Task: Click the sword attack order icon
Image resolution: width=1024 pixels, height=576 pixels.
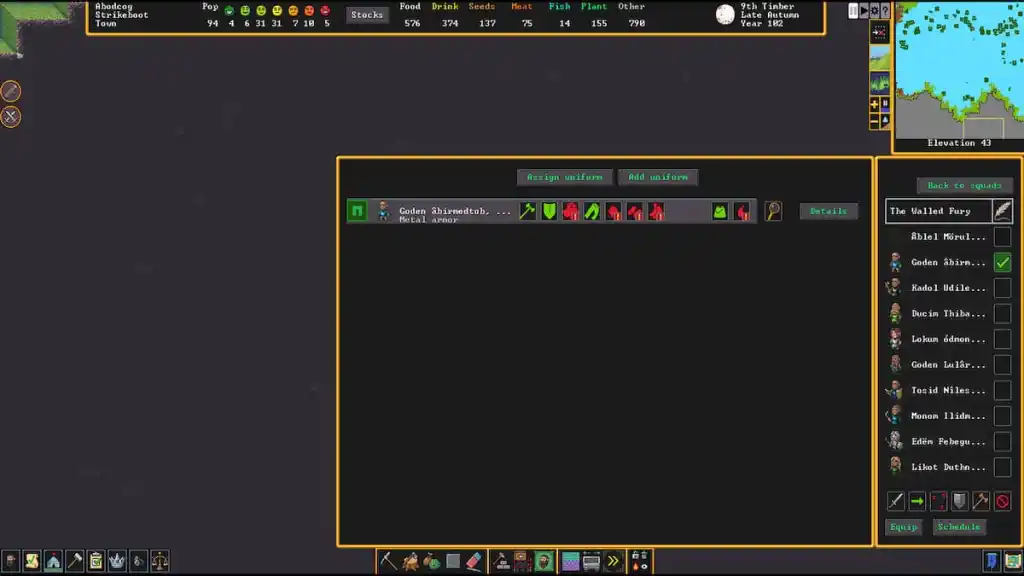Action: (x=895, y=501)
